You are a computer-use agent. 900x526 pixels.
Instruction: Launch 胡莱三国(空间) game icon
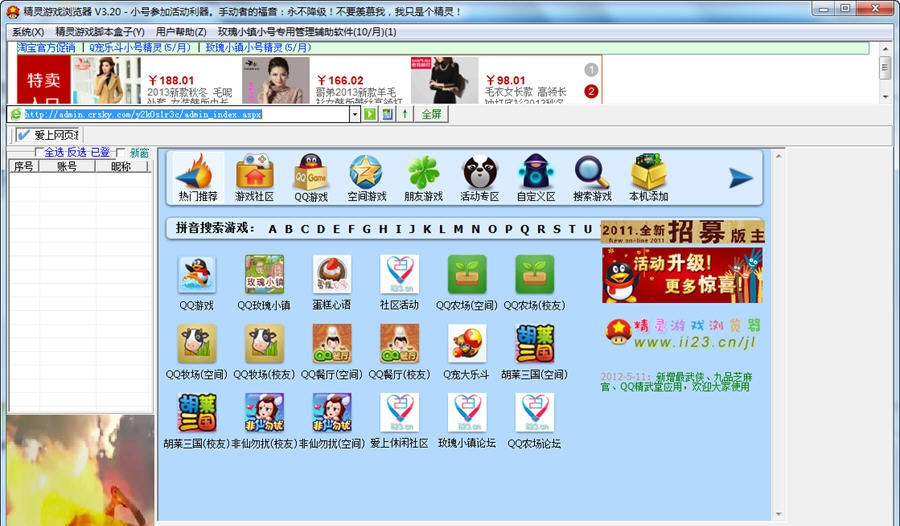pos(534,343)
